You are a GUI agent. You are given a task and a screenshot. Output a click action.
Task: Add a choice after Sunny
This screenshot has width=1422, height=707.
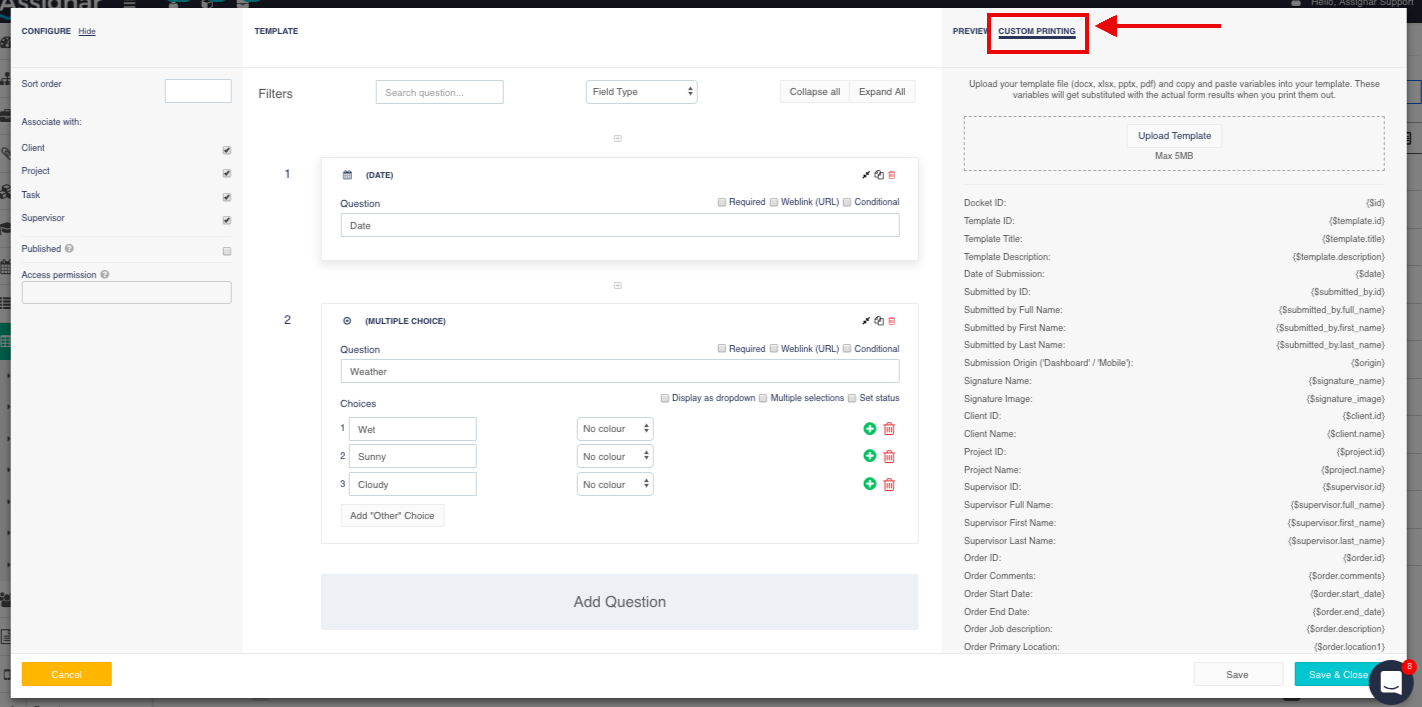(x=870, y=456)
